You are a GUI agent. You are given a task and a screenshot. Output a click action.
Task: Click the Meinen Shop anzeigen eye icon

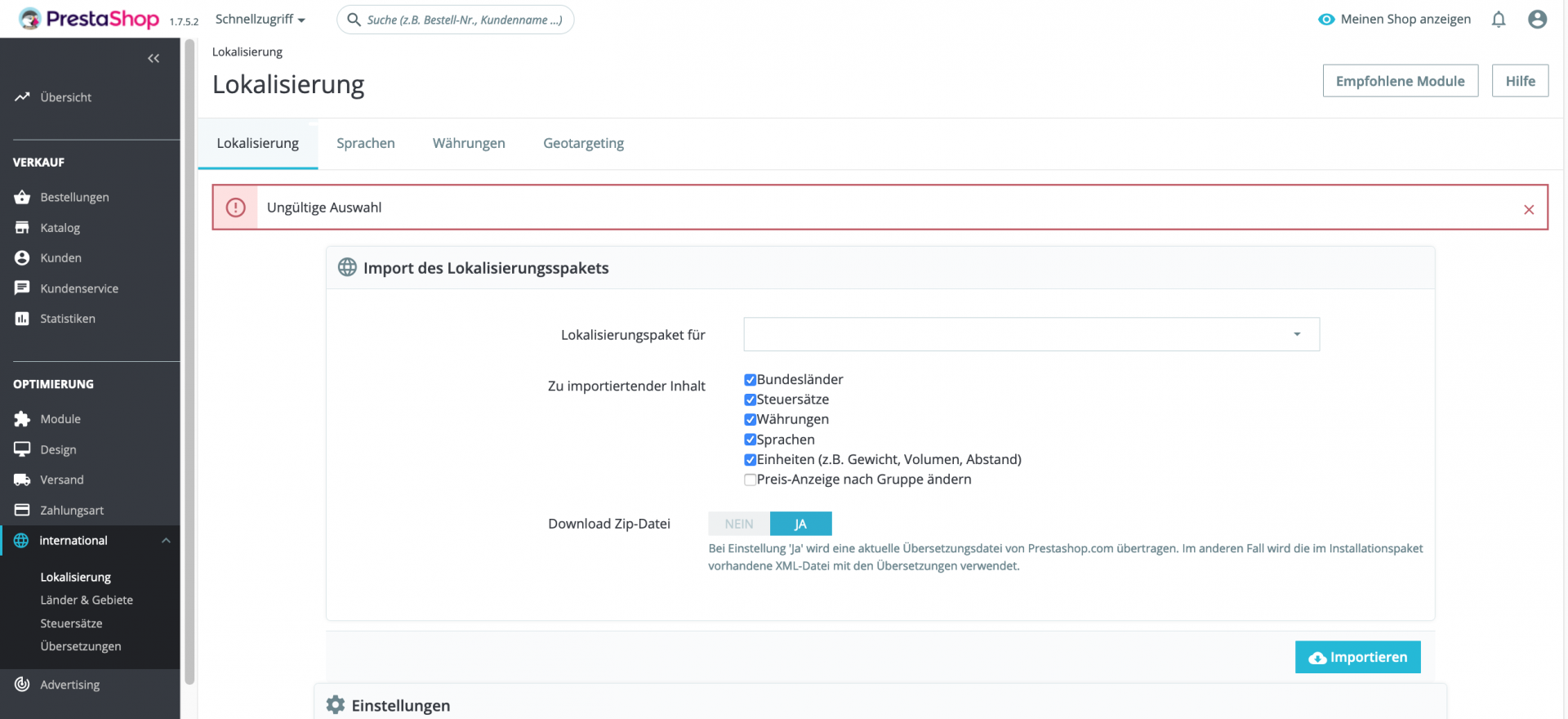[x=1326, y=20]
